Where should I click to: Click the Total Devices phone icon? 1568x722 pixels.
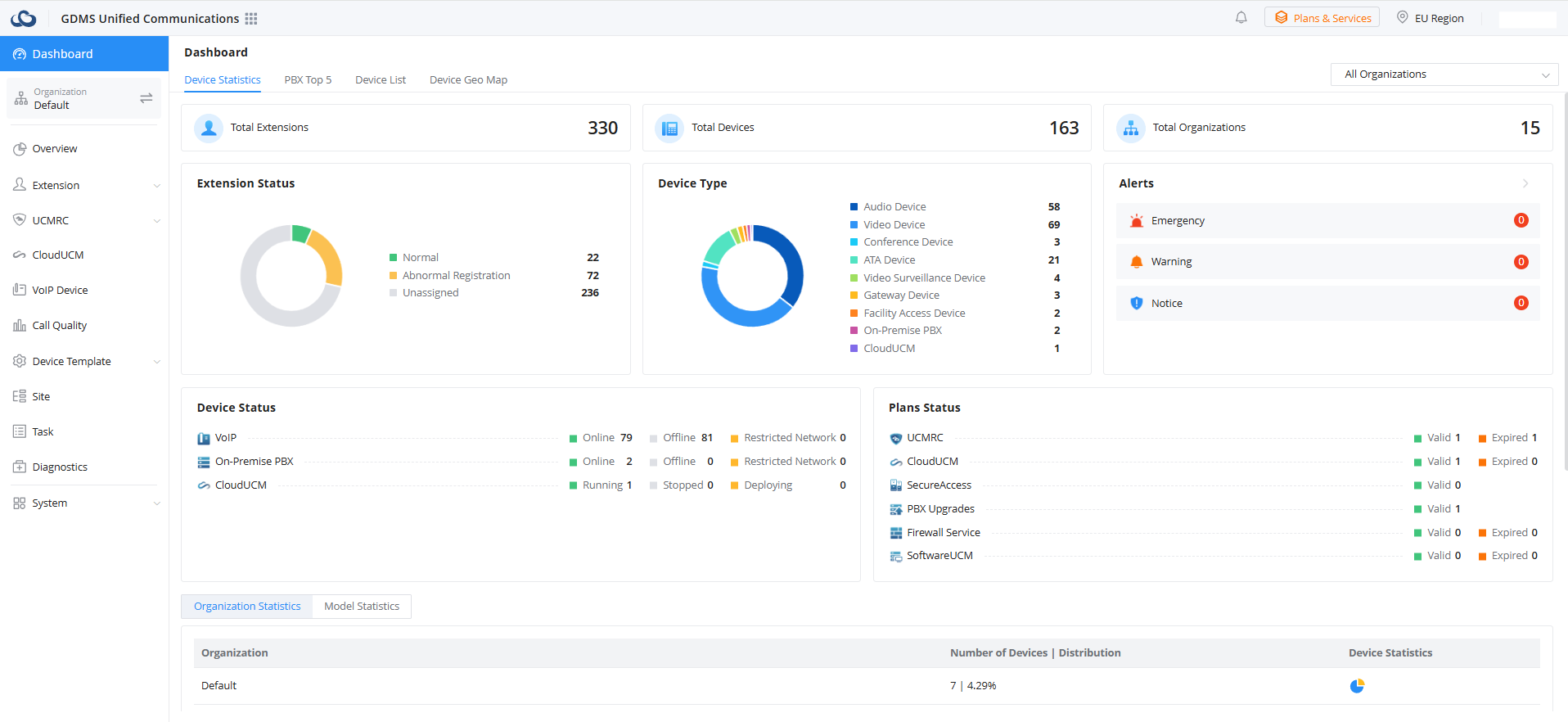[x=669, y=128]
